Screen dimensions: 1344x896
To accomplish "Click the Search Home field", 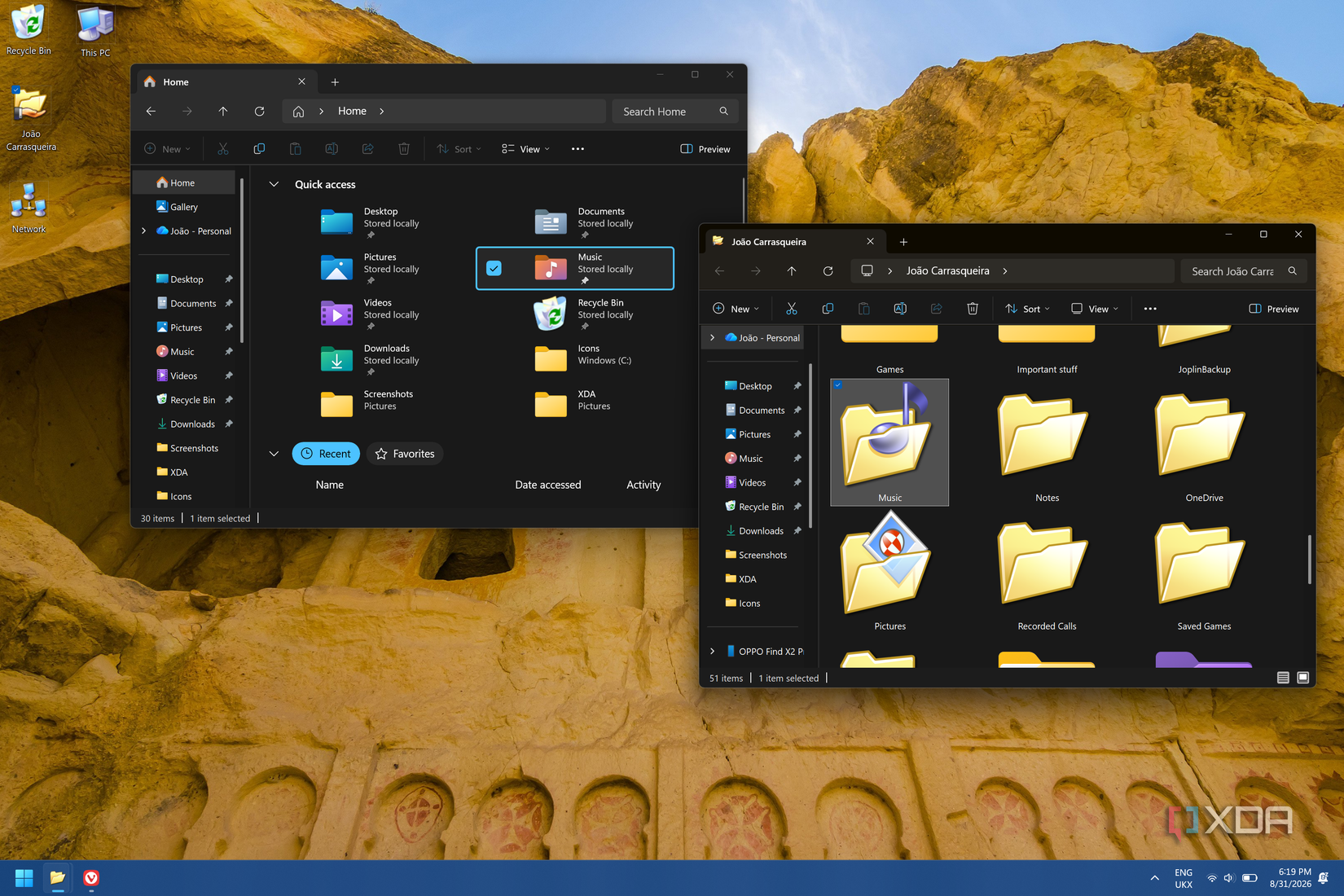I will (x=674, y=112).
